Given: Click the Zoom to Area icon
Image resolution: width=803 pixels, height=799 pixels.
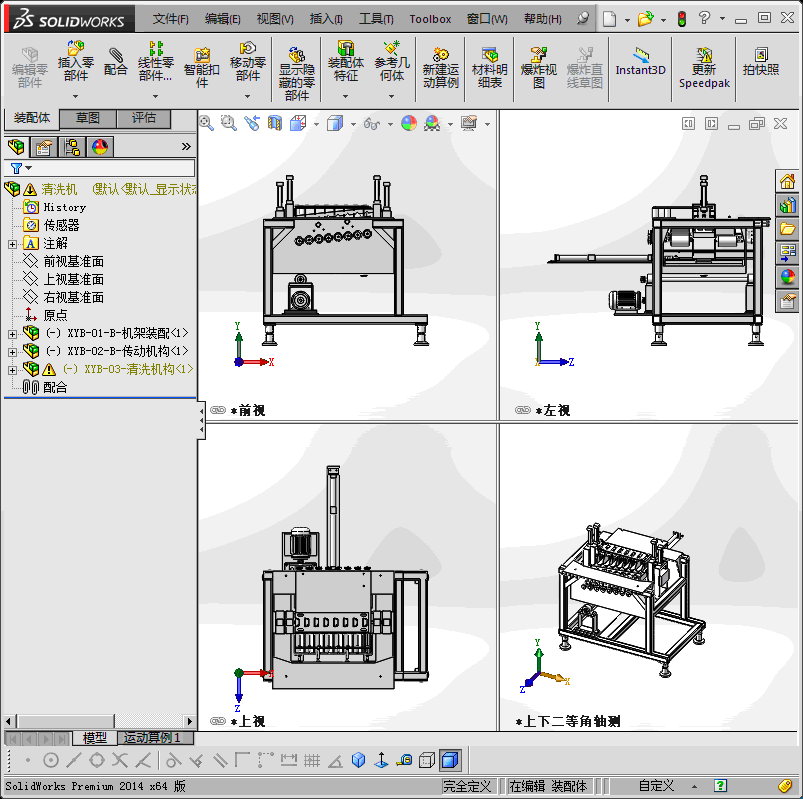Looking at the screenshot, I should click(228, 123).
